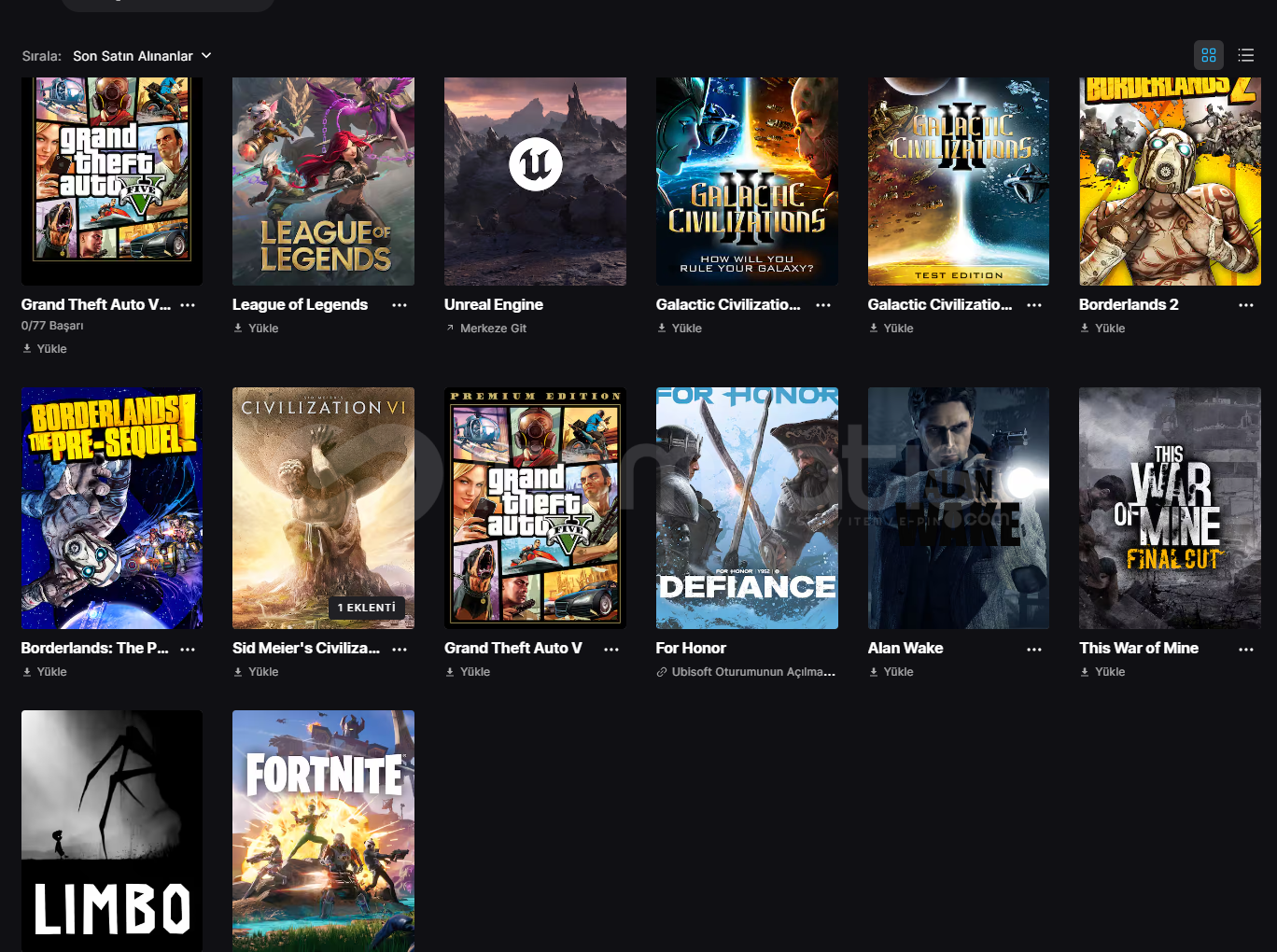Open Fortnite cover thumbnail
Viewport: 1277px width, 952px height.
click(323, 831)
